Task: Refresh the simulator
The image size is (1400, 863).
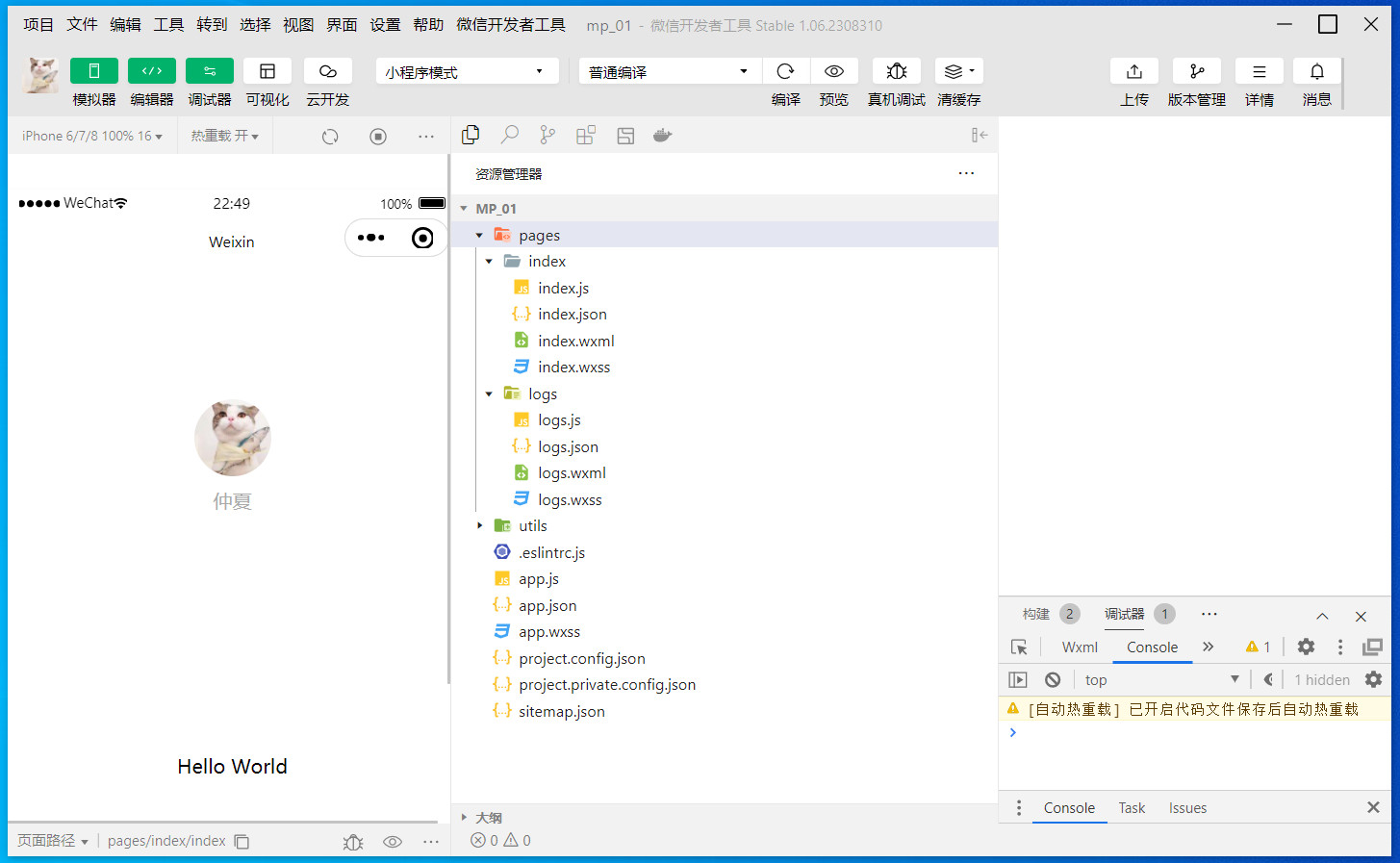Action: [330, 137]
